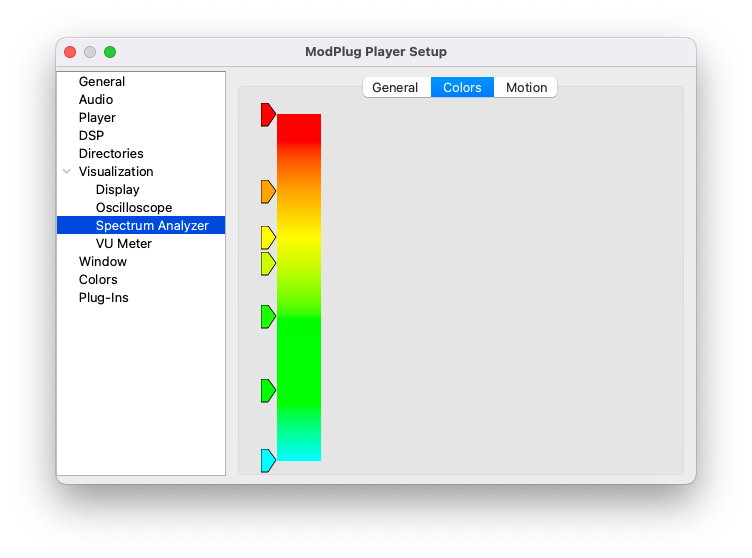The height and width of the screenshot is (558, 752).
Task: Open Player settings in the sidebar
Action: 97,118
